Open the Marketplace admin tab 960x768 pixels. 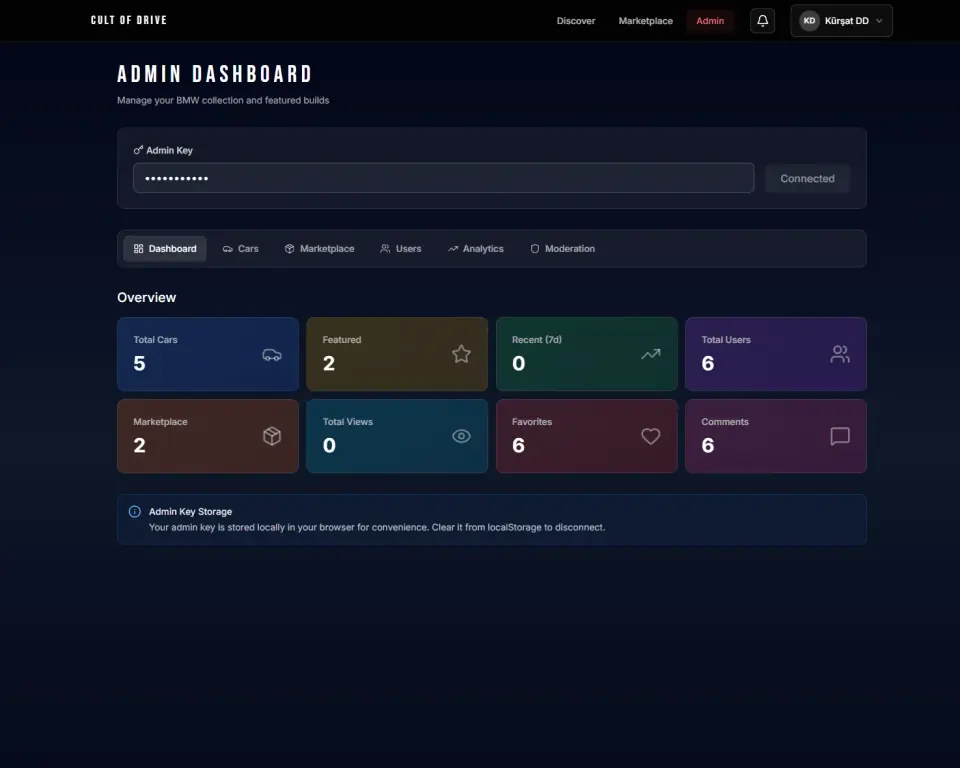coord(319,249)
